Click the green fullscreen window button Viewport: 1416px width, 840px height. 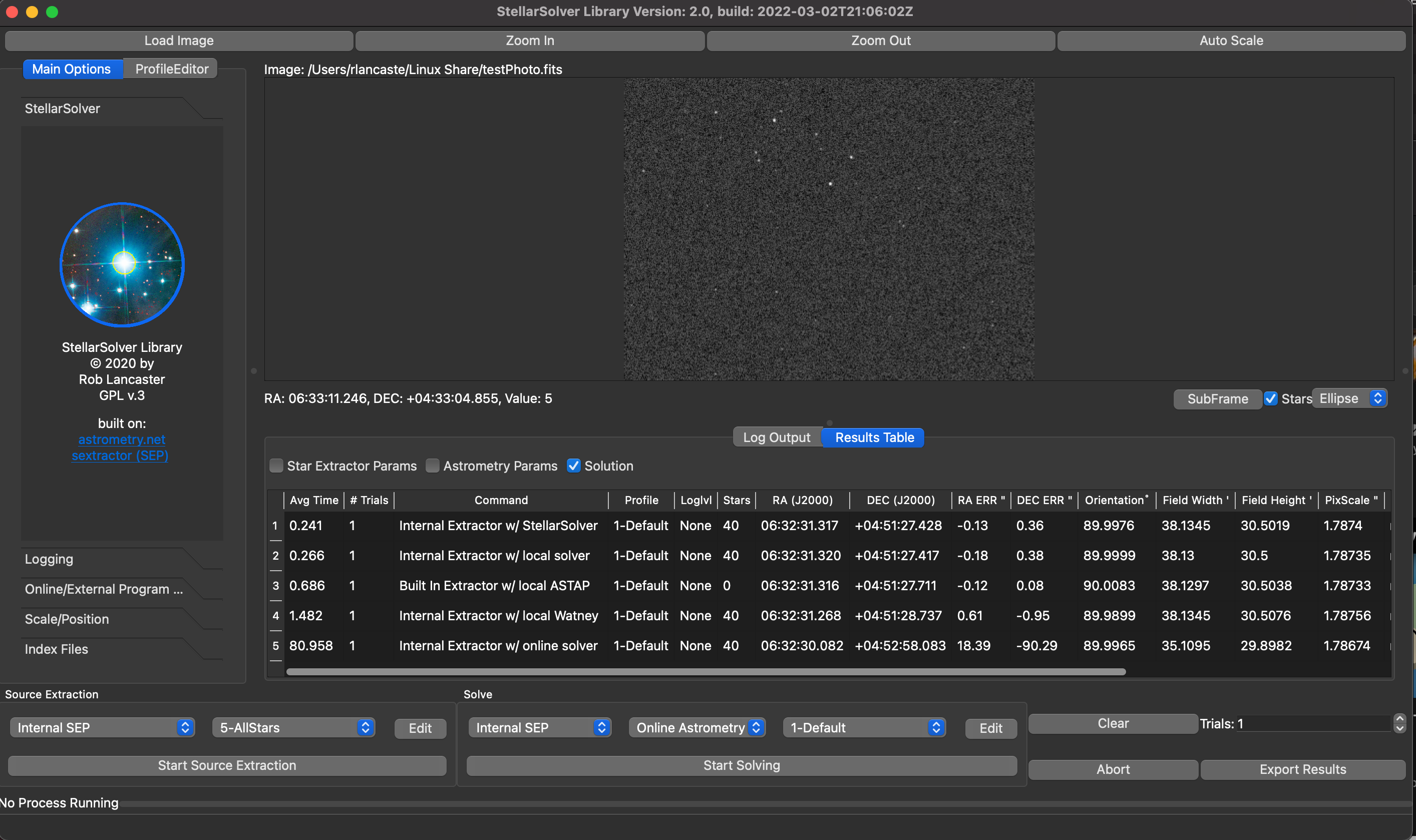tap(52, 12)
